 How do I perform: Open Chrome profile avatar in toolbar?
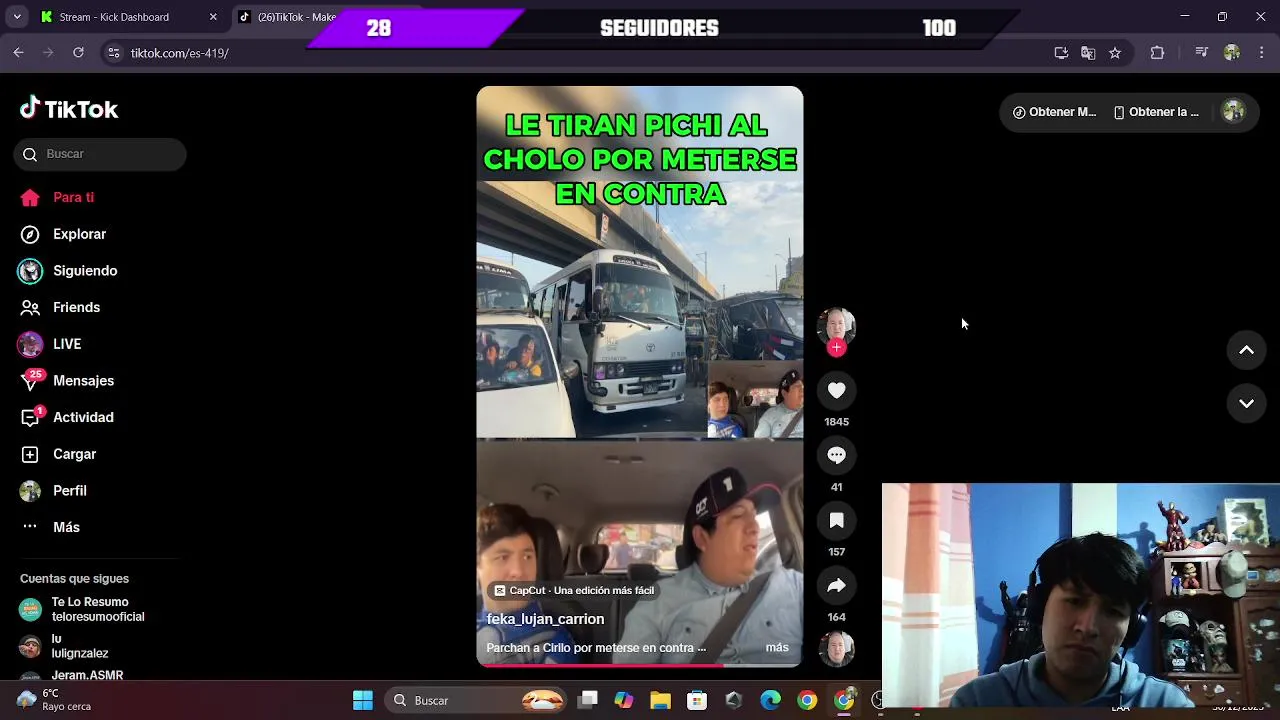[x=1232, y=53]
